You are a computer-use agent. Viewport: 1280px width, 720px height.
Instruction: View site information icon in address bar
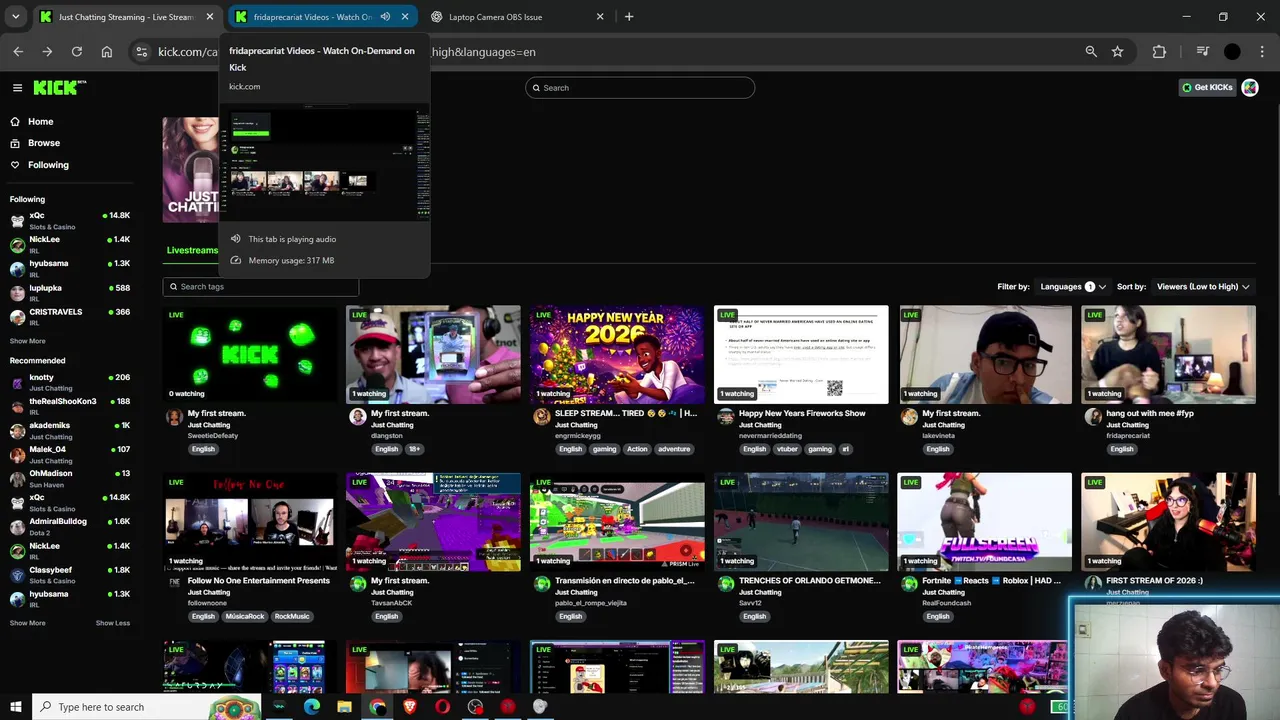coord(142,52)
